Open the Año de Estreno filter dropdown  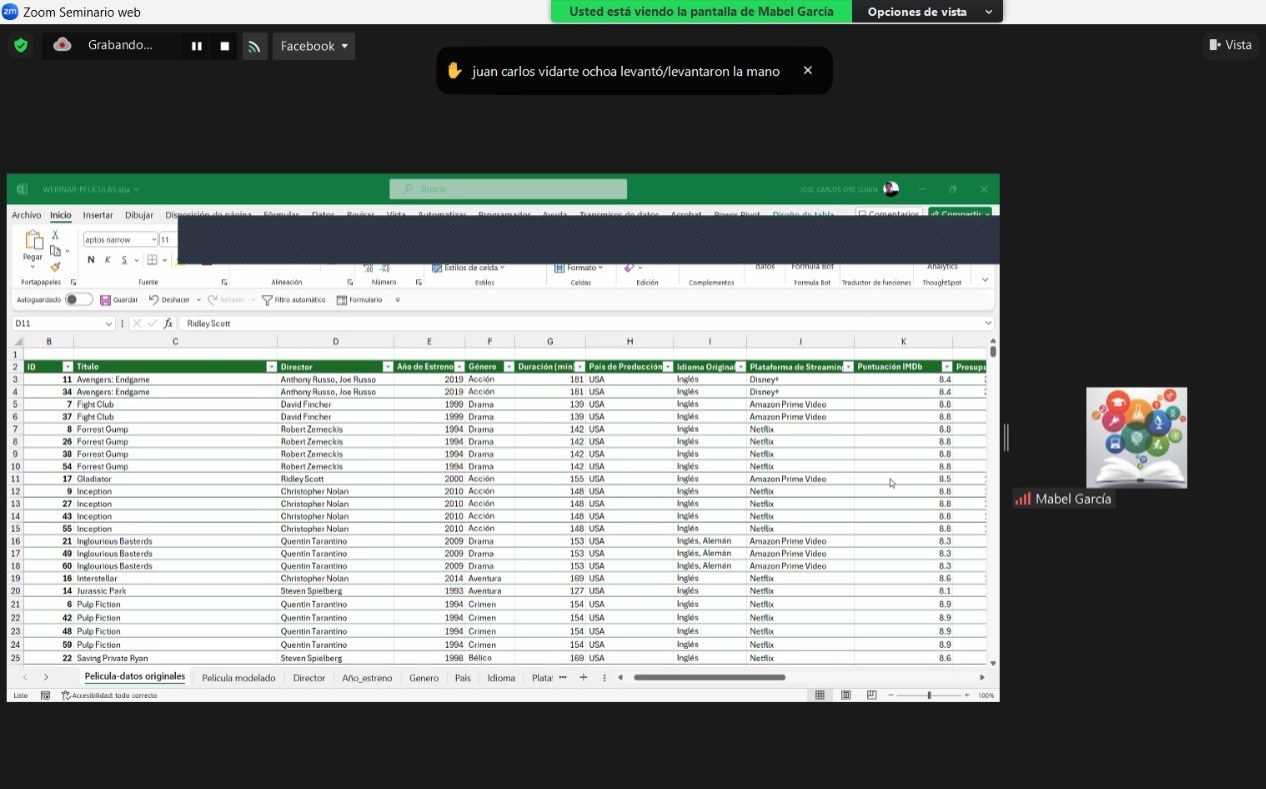460,367
